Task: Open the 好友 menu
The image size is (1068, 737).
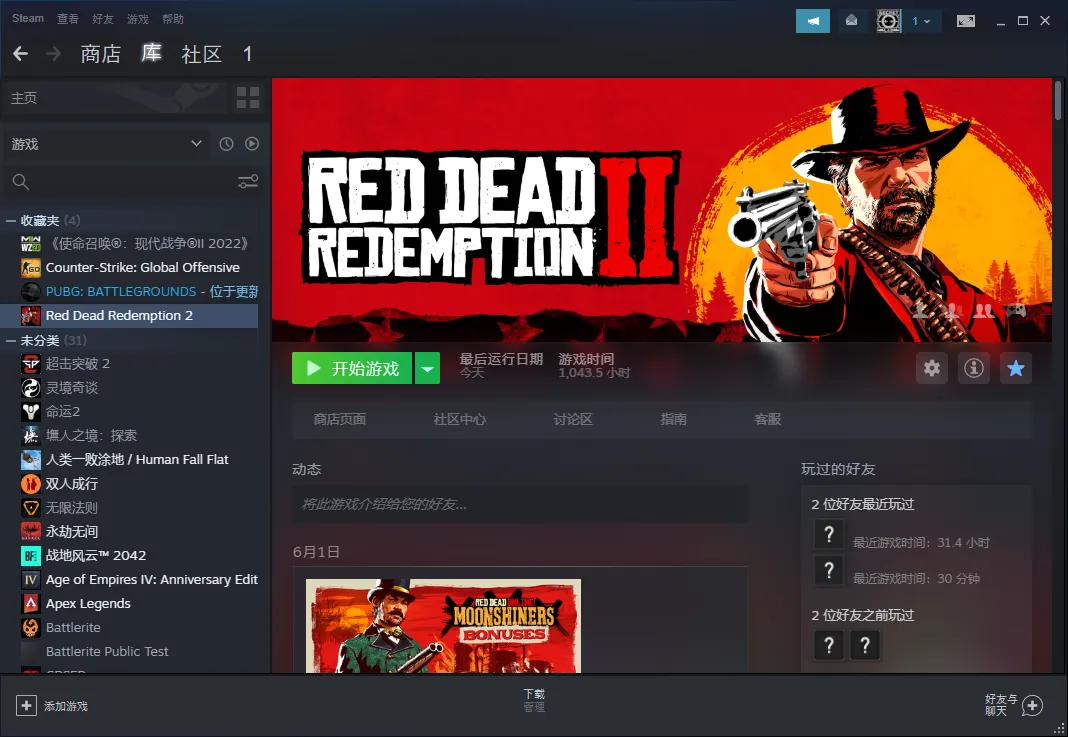Action: pos(102,19)
